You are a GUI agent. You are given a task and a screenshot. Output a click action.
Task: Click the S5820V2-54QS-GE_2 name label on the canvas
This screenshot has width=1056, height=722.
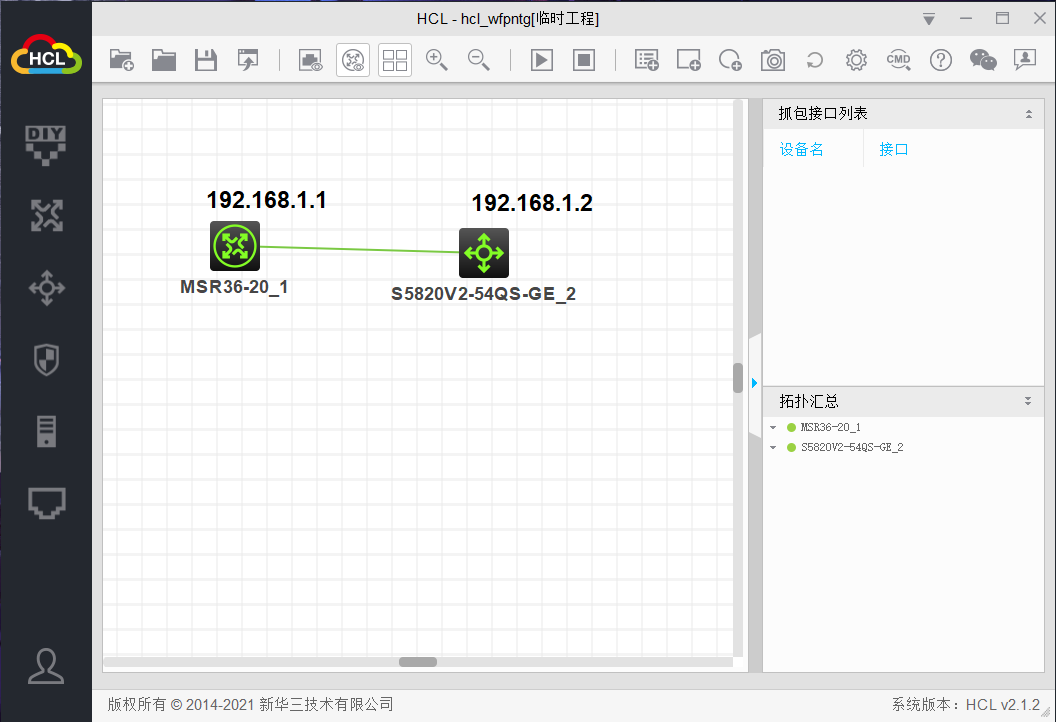[x=484, y=294]
